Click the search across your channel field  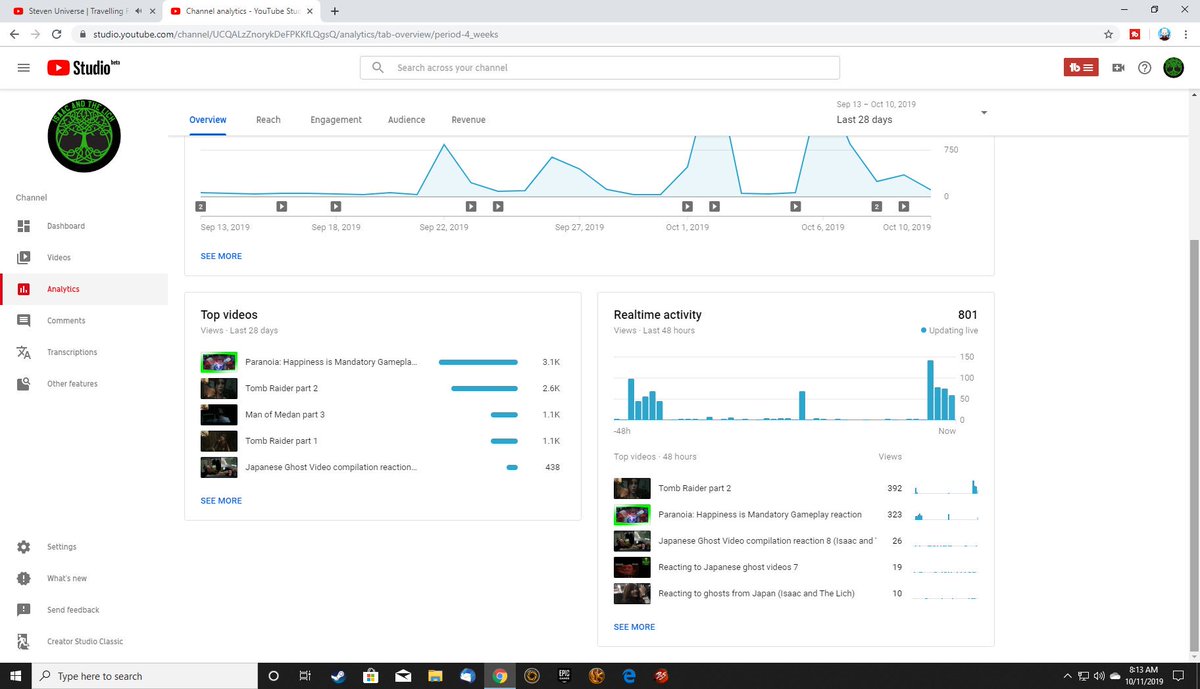coord(600,68)
